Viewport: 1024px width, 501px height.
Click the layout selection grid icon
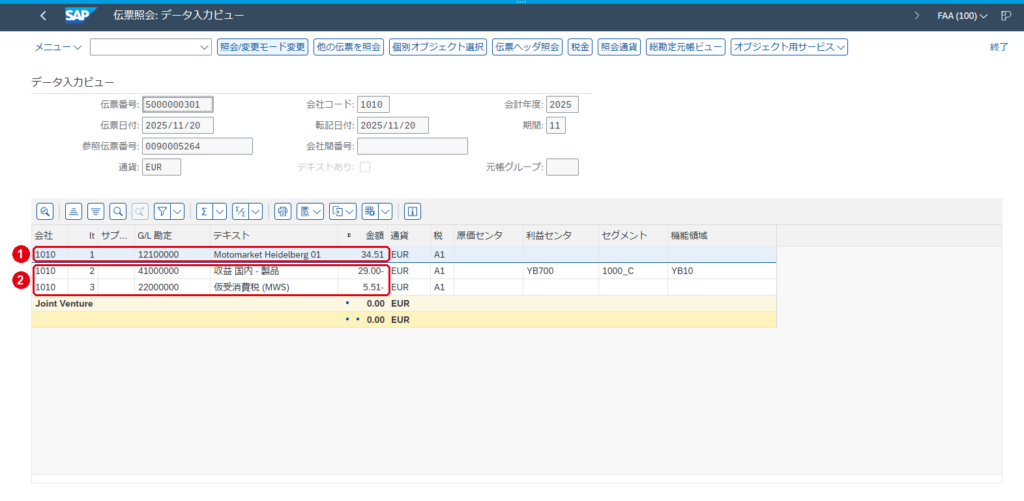tap(370, 211)
